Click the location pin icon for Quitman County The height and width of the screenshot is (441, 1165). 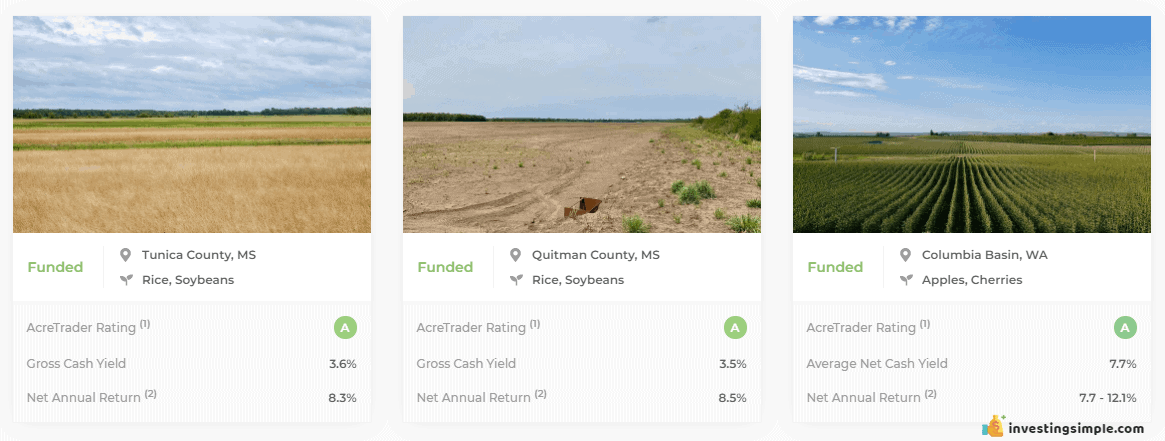516,255
